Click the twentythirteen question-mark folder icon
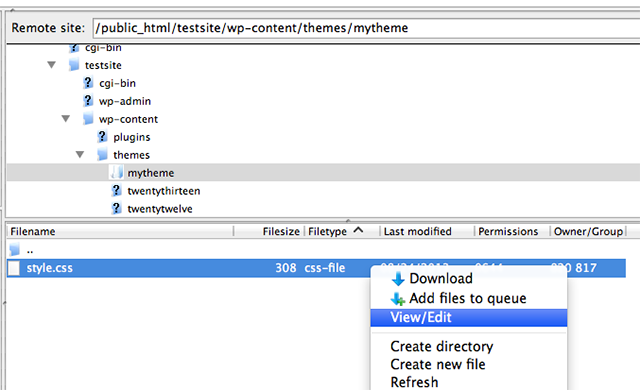 tap(116, 191)
